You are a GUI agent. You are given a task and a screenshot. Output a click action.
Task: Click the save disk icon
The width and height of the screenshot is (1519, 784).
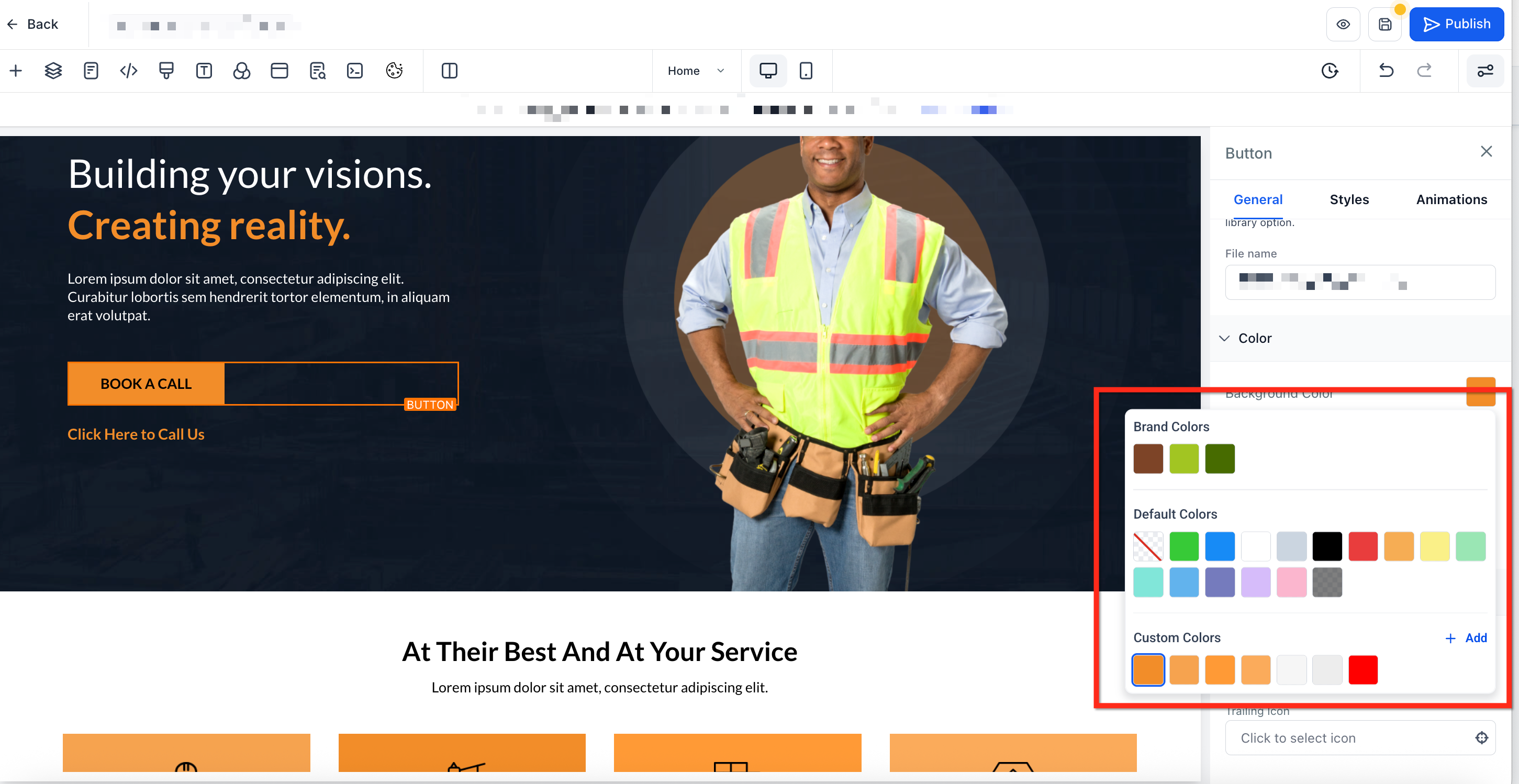click(x=1384, y=24)
